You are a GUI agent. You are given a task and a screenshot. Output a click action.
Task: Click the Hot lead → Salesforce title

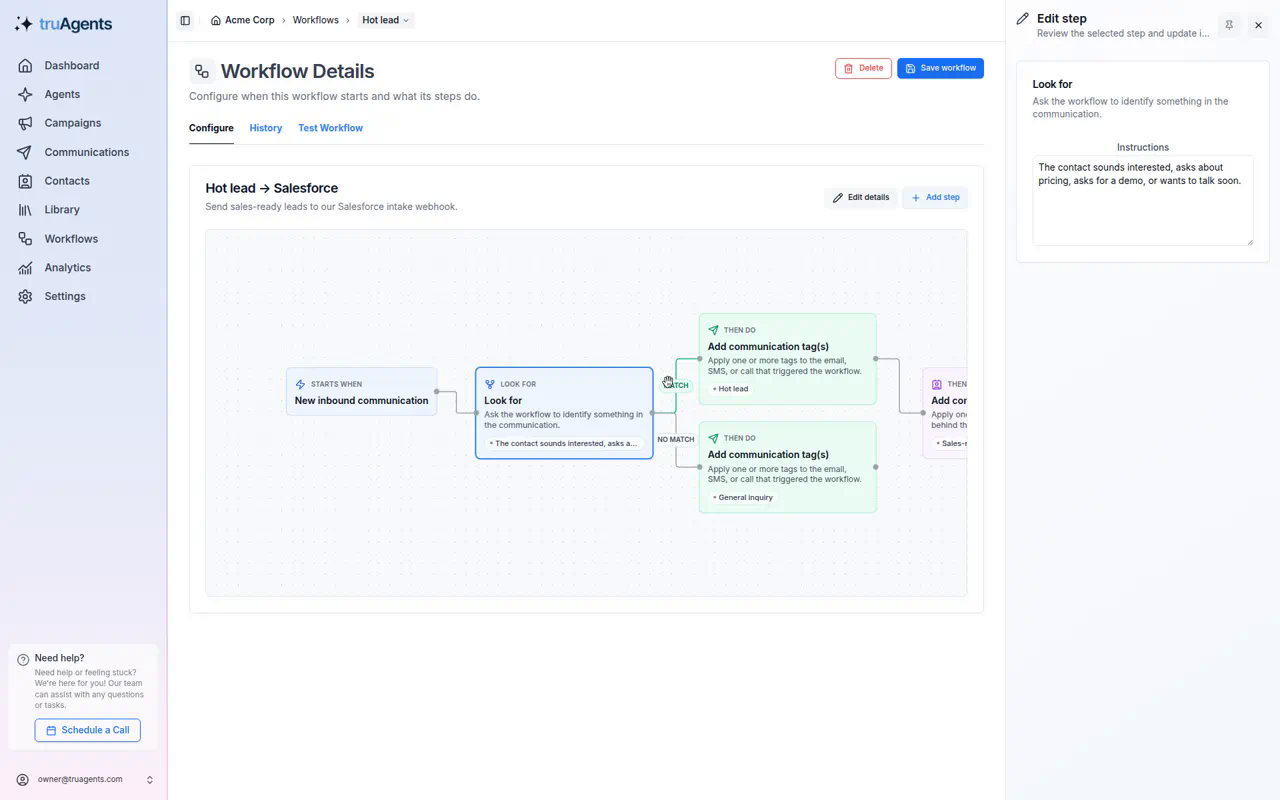[272, 188]
